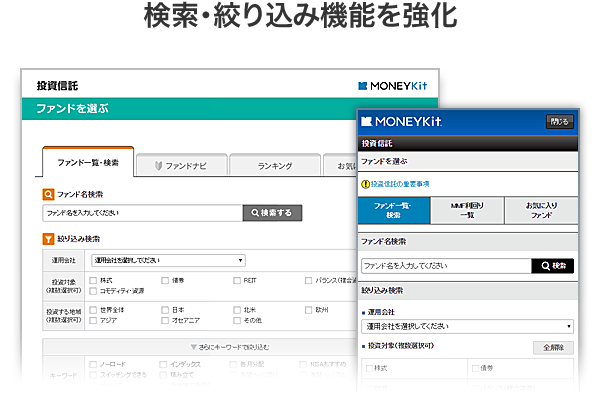The width and height of the screenshot is (600, 396).
Task: Click the orange search icon beside ファンド名検索
Action: (48, 194)
